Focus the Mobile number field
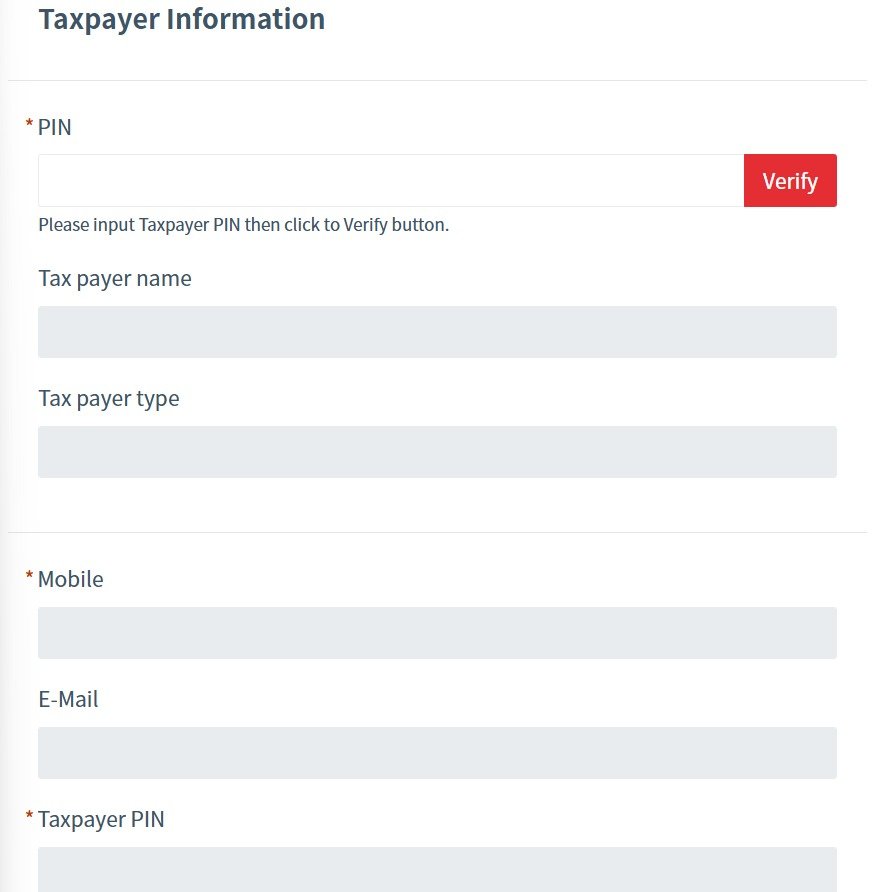This screenshot has height=892, width=875. point(437,632)
